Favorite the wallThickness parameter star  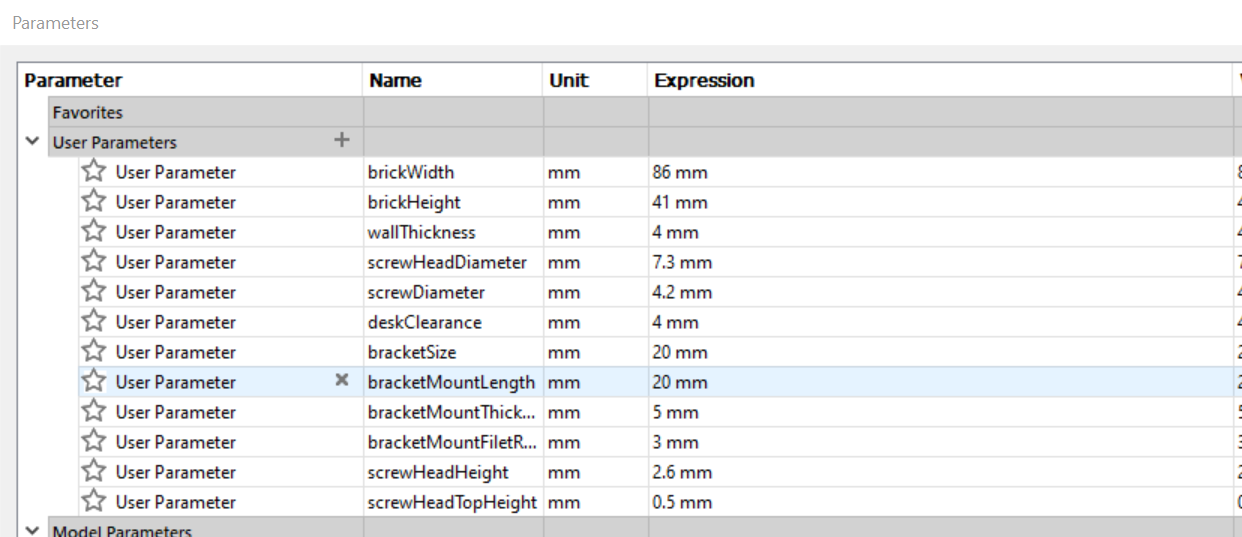point(94,231)
